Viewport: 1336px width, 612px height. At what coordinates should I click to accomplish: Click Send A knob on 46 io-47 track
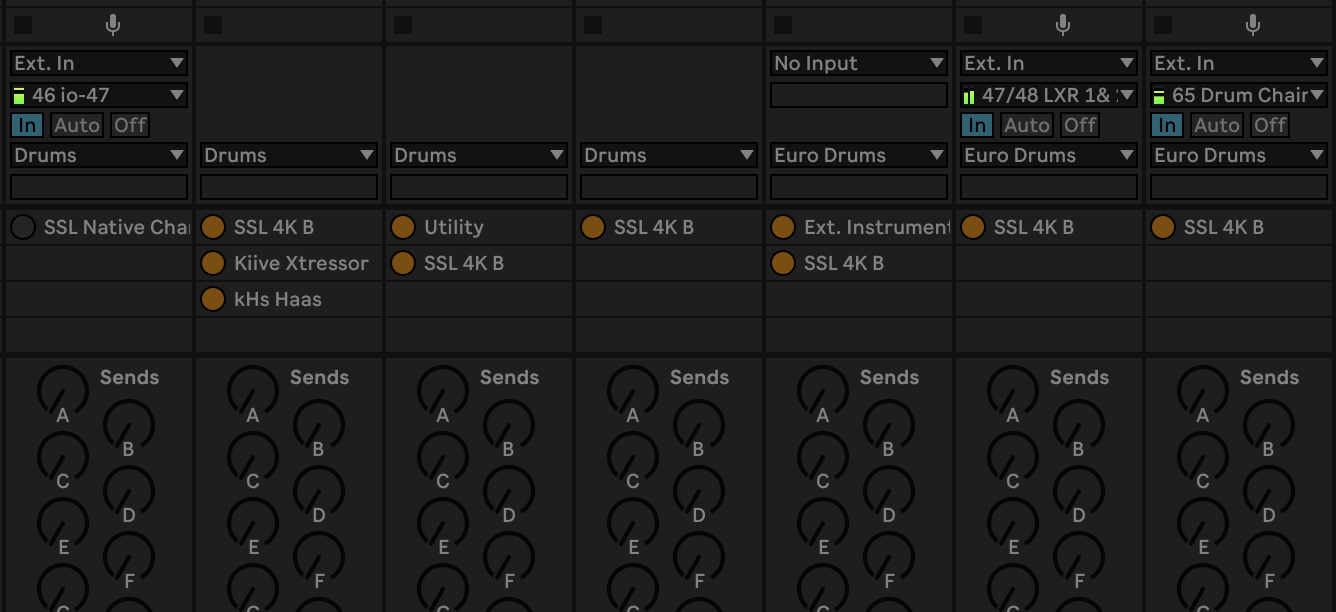62,391
